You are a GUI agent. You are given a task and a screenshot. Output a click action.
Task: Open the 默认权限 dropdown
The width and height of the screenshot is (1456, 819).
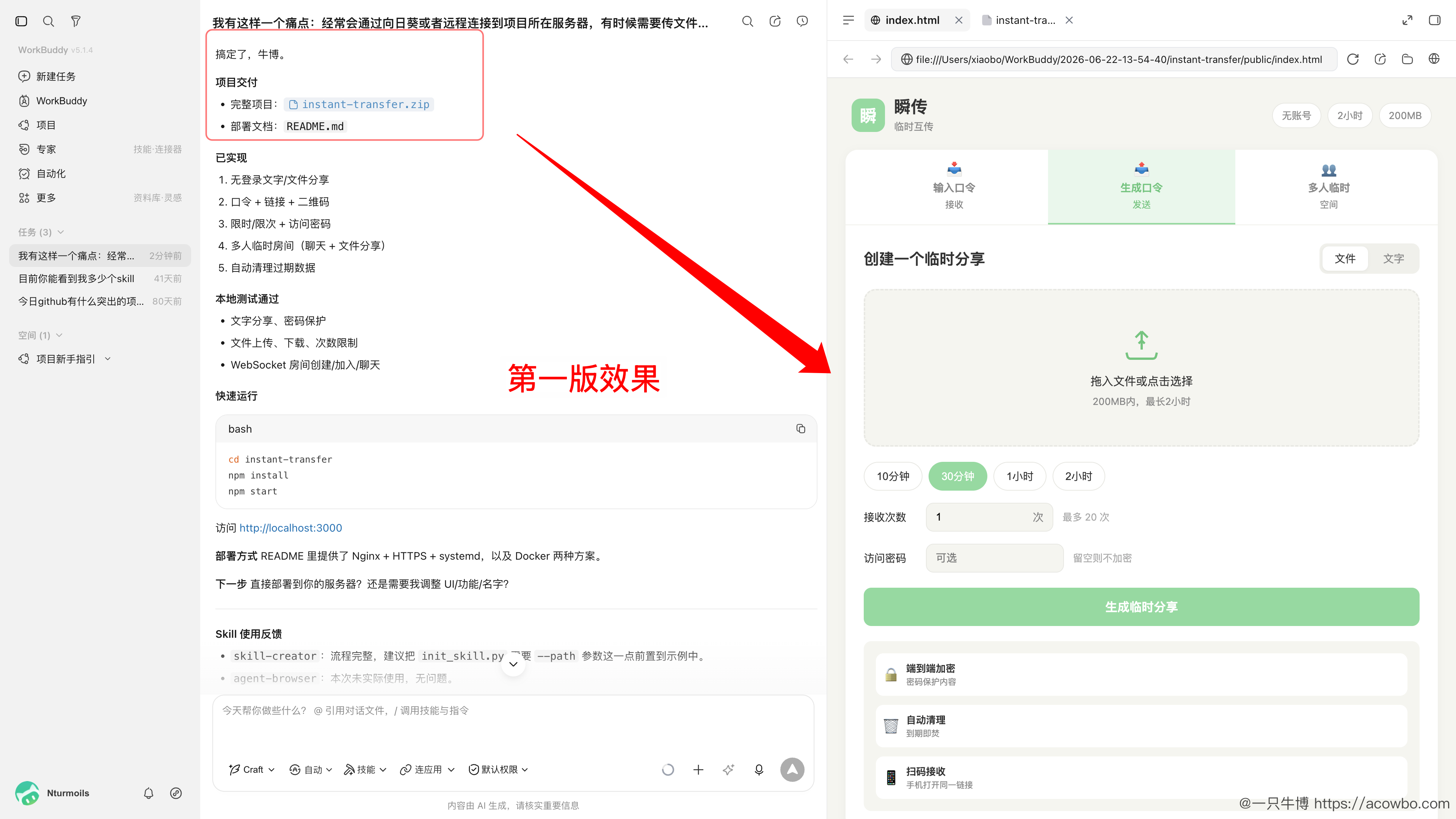click(x=498, y=770)
